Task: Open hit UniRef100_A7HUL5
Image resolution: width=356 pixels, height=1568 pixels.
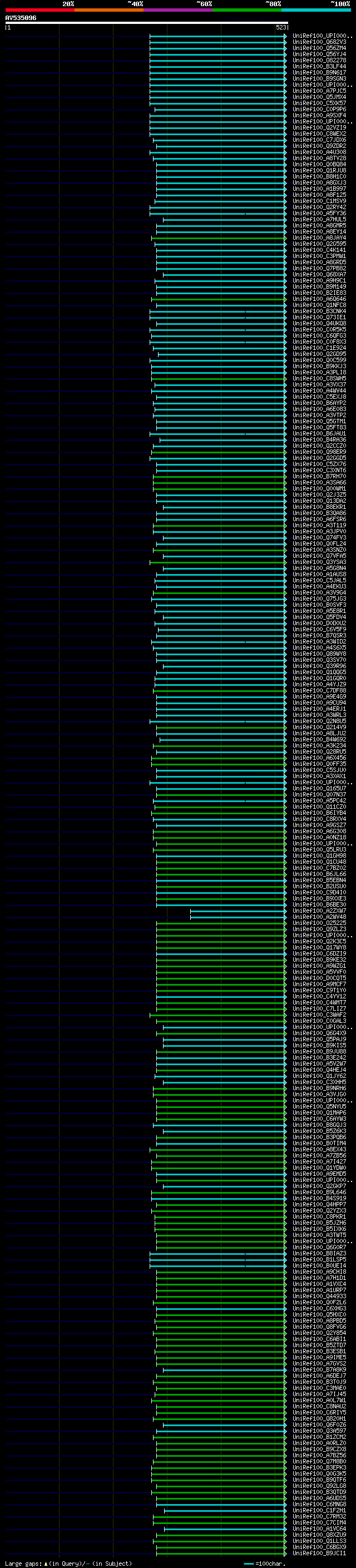Action: [x=319, y=219]
